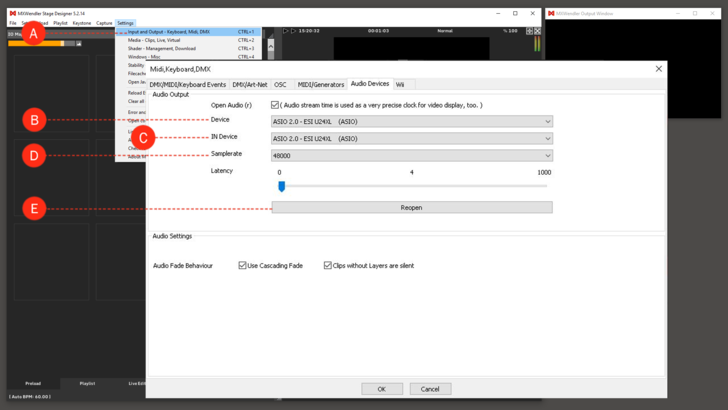This screenshot has height=410, width=728.
Task: Toggle Use Cascading Fade checkbox
Action: [242, 265]
